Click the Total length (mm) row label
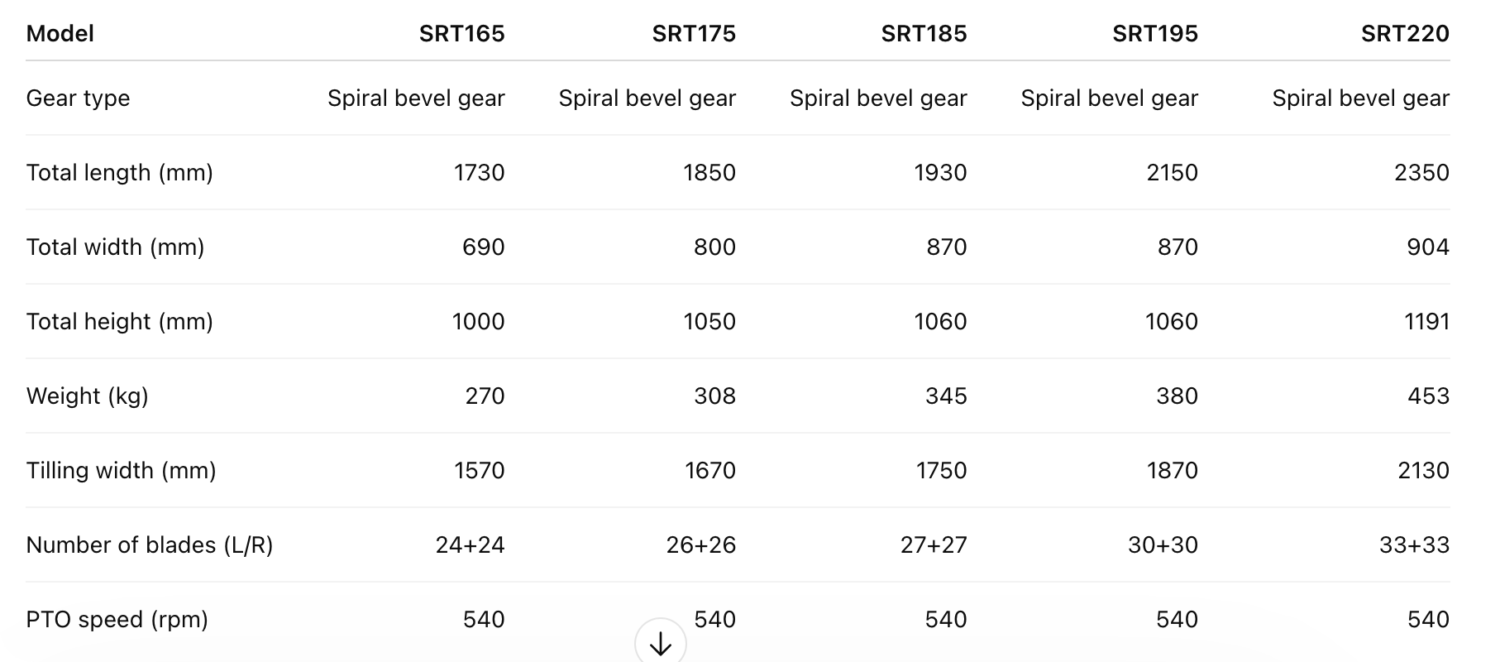The width and height of the screenshot is (1500, 662). point(119,173)
